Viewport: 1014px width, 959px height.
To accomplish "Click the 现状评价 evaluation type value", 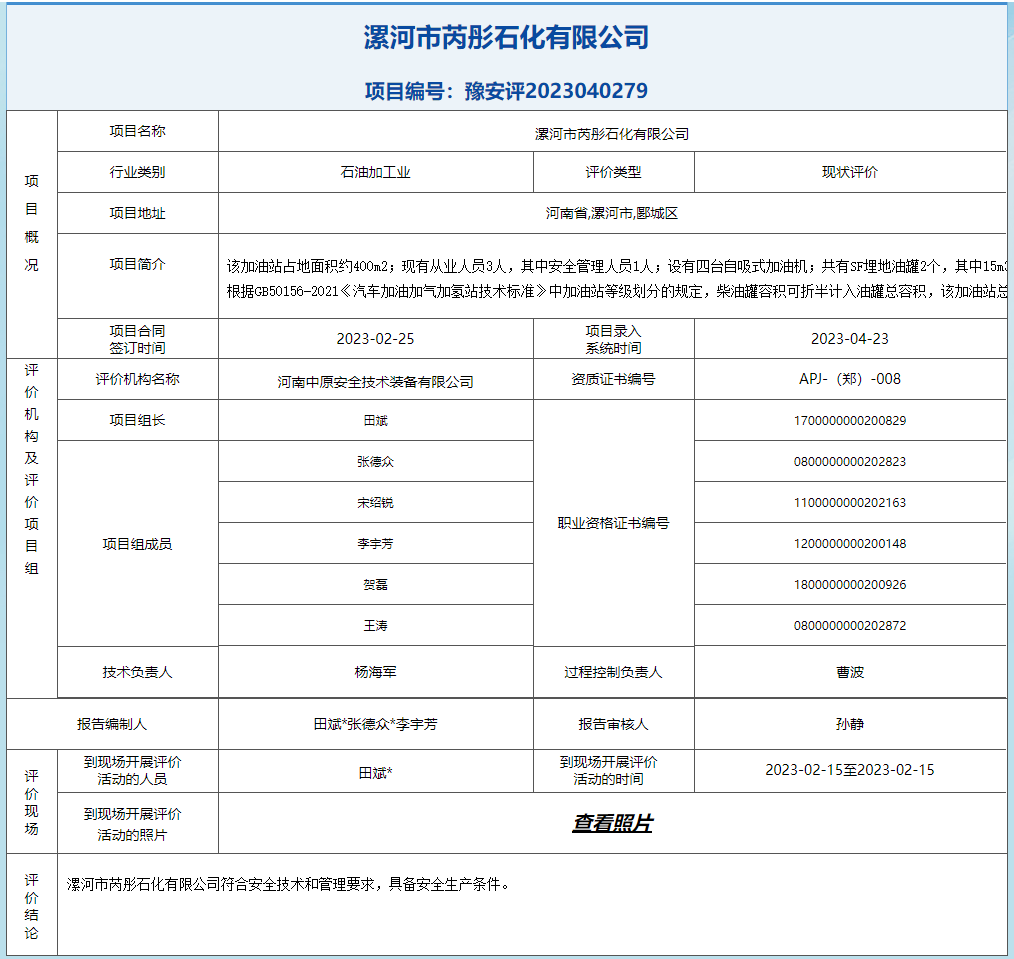I will click(x=850, y=172).
